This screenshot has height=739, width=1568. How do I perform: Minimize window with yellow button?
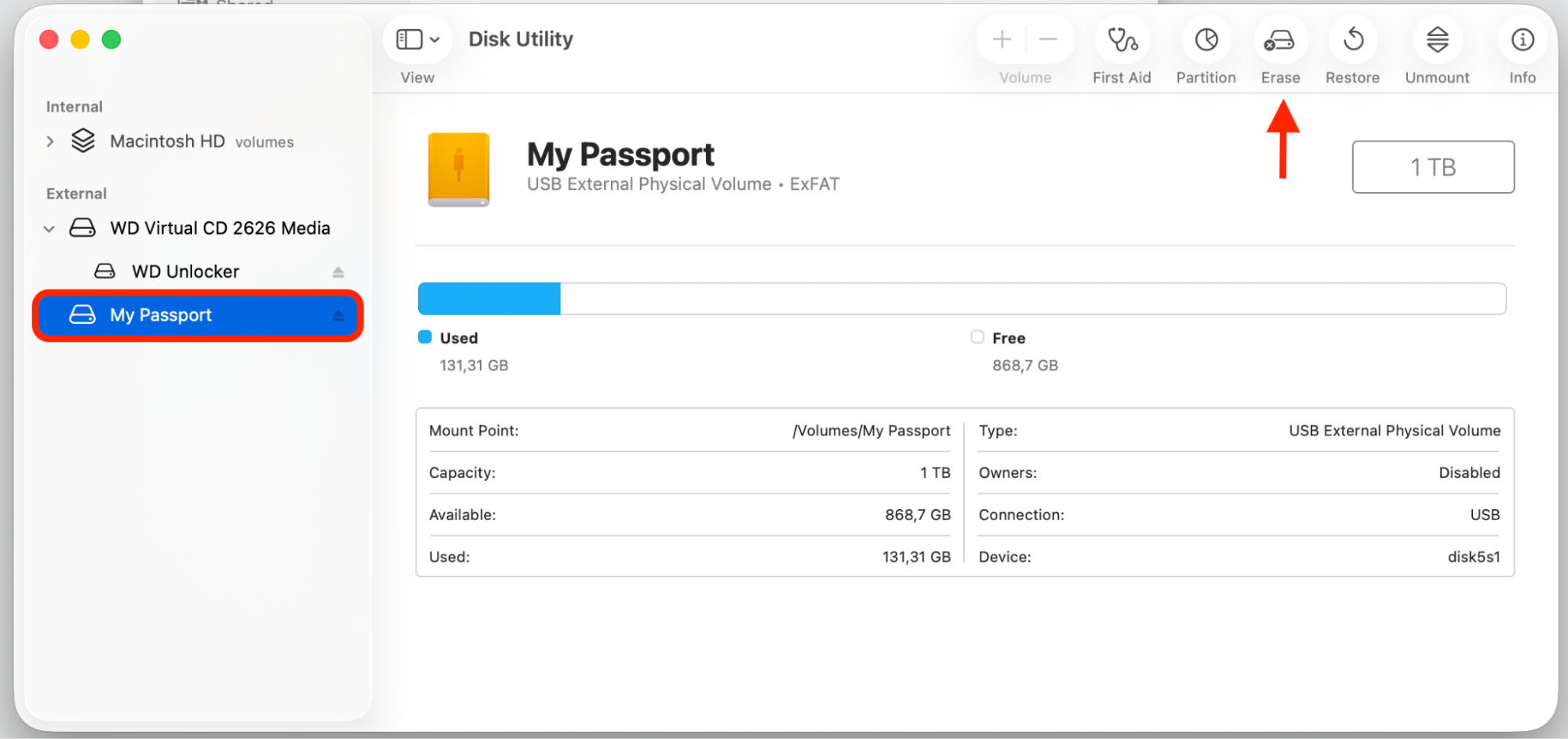(x=80, y=39)
